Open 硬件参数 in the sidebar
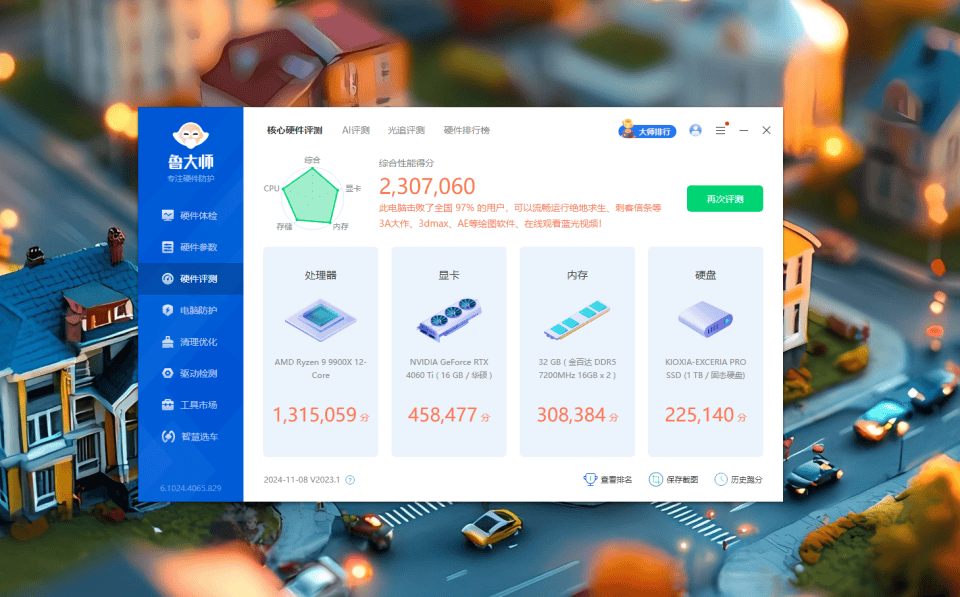The height and width of the screenshot is (597, 960). (x=190, y=247)
